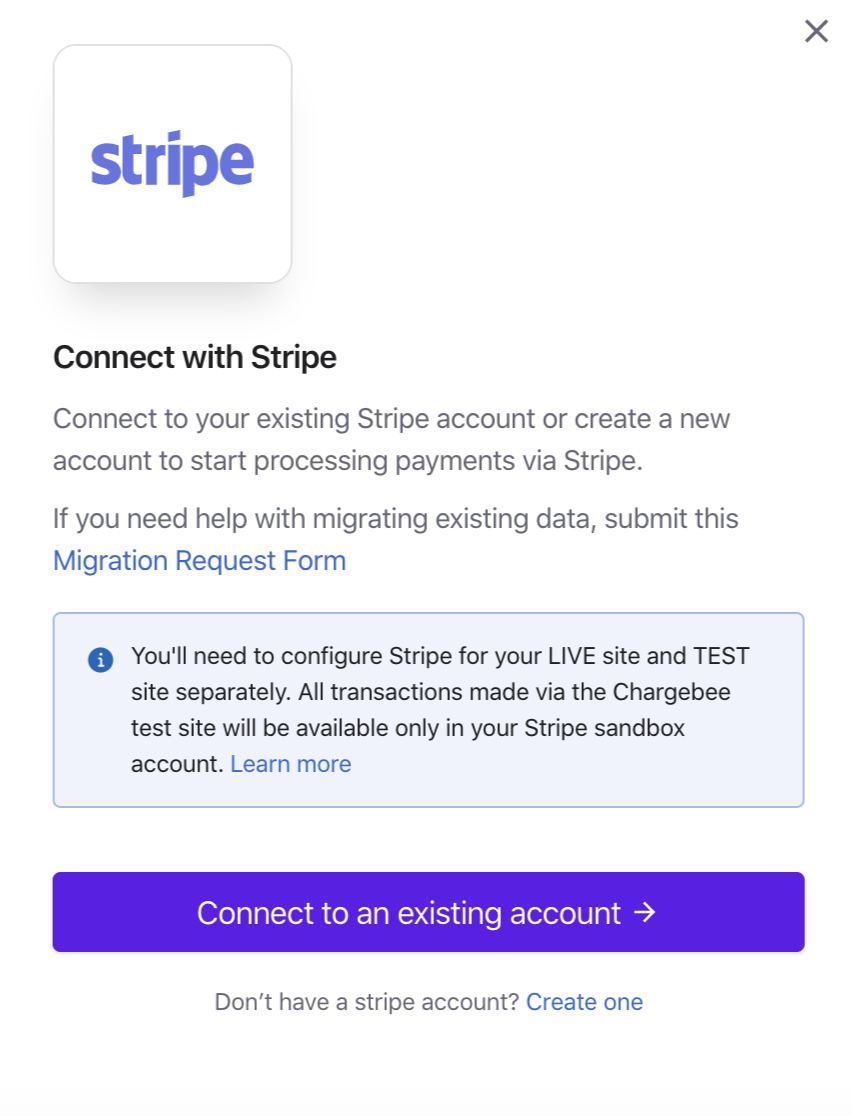Click the blue info icon in the notice
Screen dimensions: 852x1116
click(x=100, y=660)
